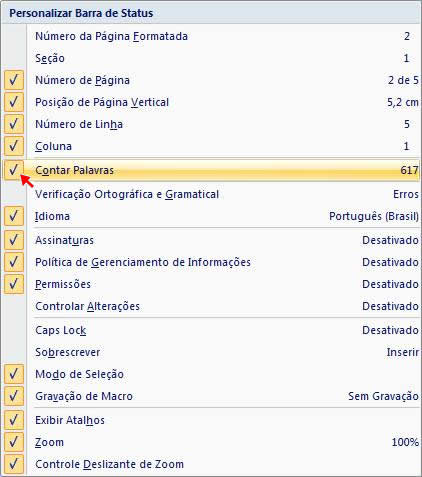Hide the Controle Deslizante de Zoom
422x477 pixels.
[x=211, y=464]
